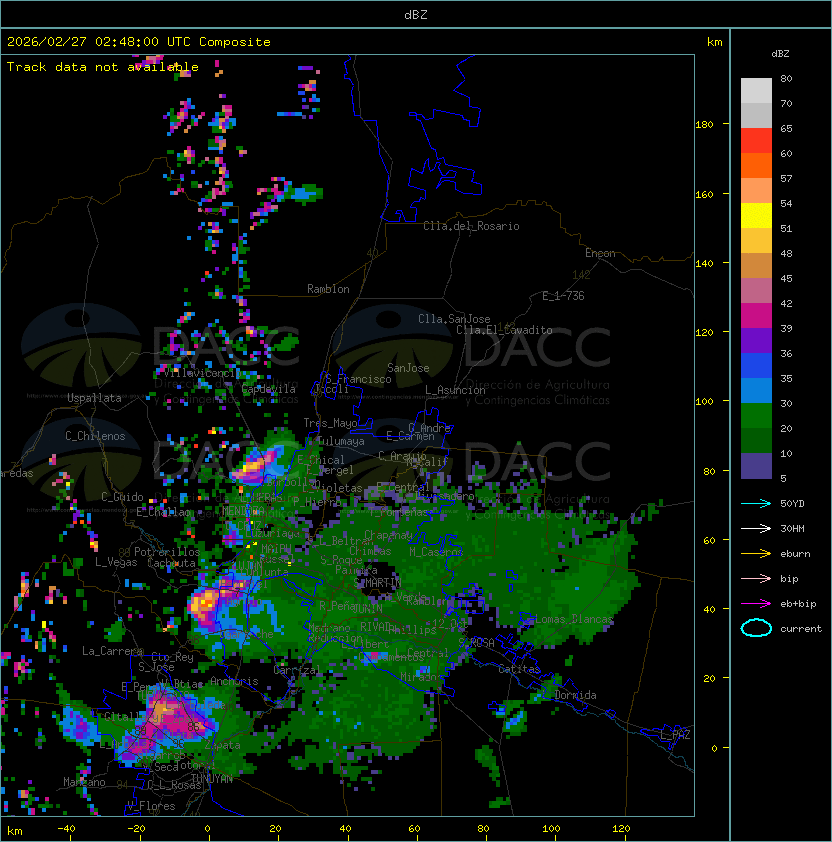Viewport: 832px width, 842px height.
Task: Click the 'Catitas' place label
Action: coord(519,669)
